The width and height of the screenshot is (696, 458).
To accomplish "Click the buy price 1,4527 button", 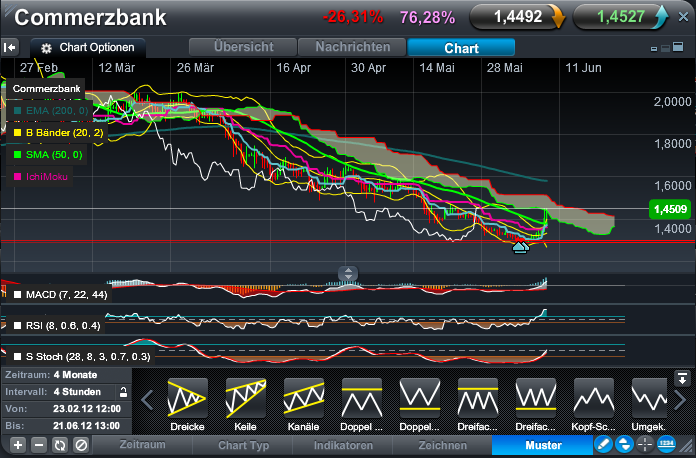I will tap(621, 17).
